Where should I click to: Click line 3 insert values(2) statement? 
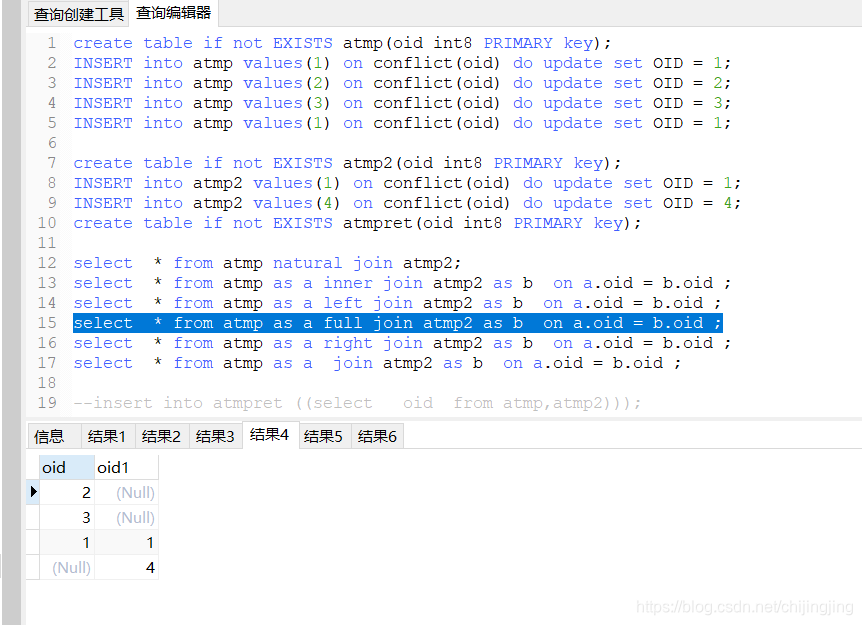click(402, 83)
